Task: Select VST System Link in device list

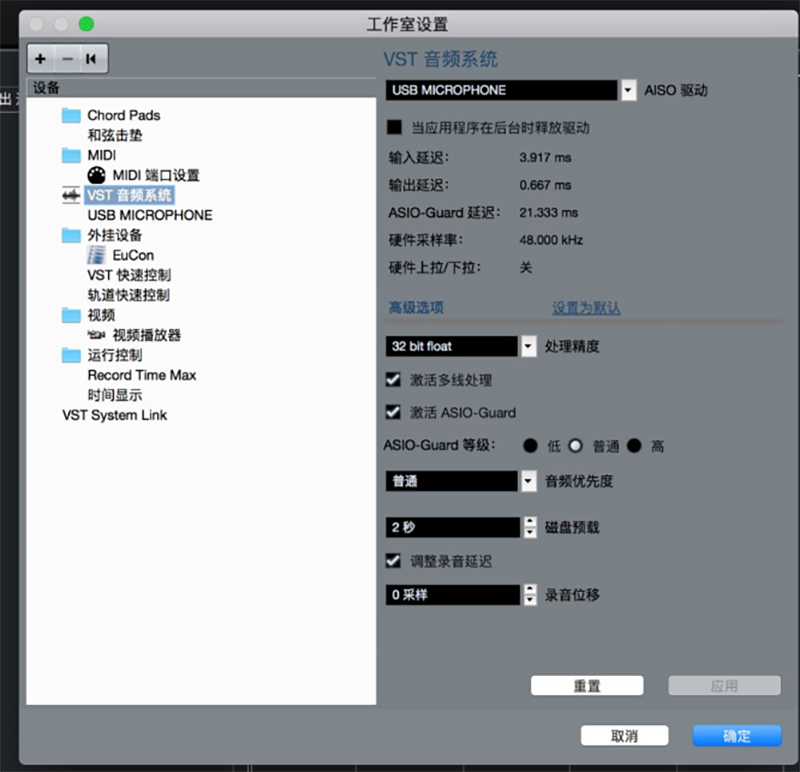Action: coord(114,415)
